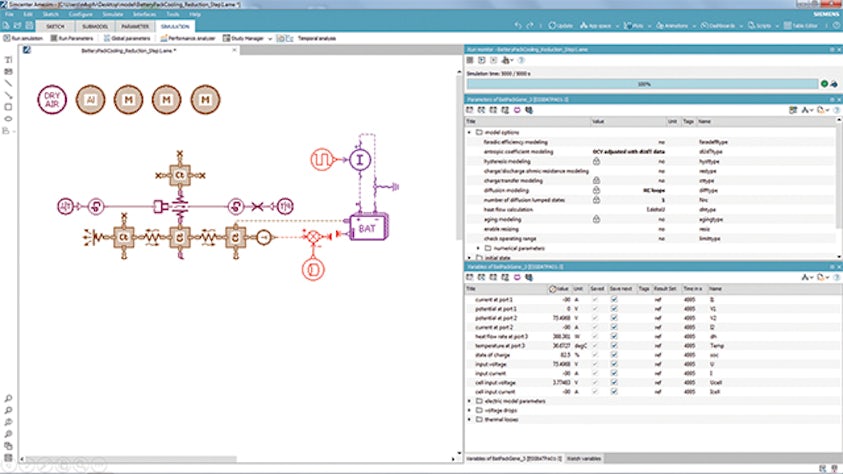Viewport: 843px width, 474px height.
Task: Select the first M thermal mass icon
Action: pyautogui.click(x=128, y=100)
